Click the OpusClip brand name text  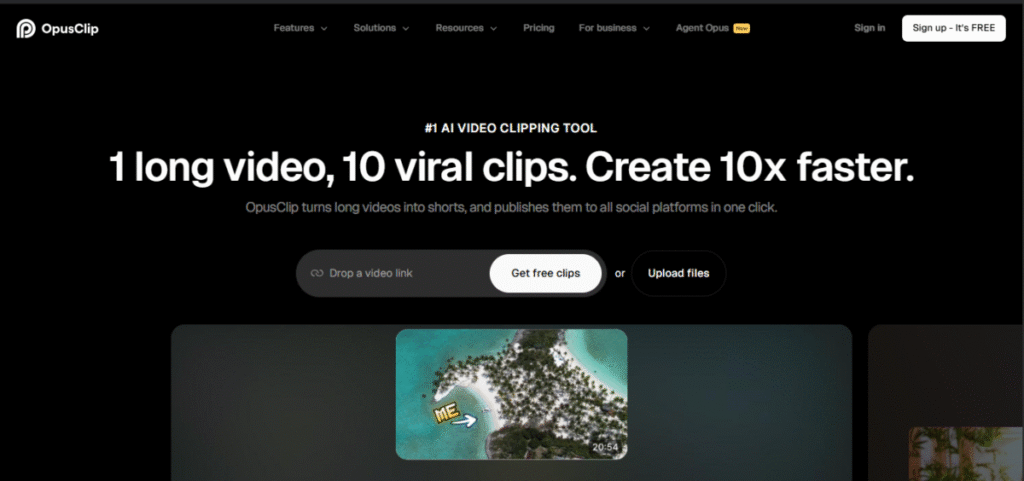click(70, 28)
